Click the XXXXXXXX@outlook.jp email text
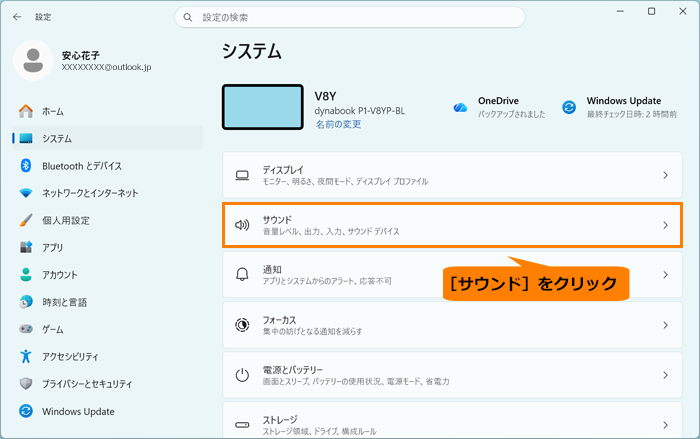This screenshot has height=439, width=700. click(x=106, y=67)
